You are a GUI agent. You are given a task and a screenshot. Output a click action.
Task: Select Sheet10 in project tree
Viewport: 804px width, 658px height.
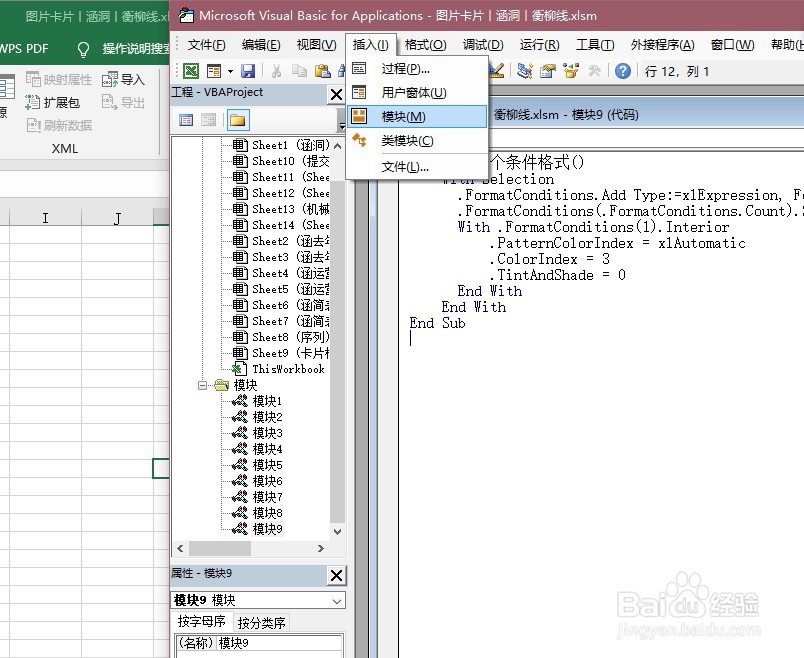281,161
